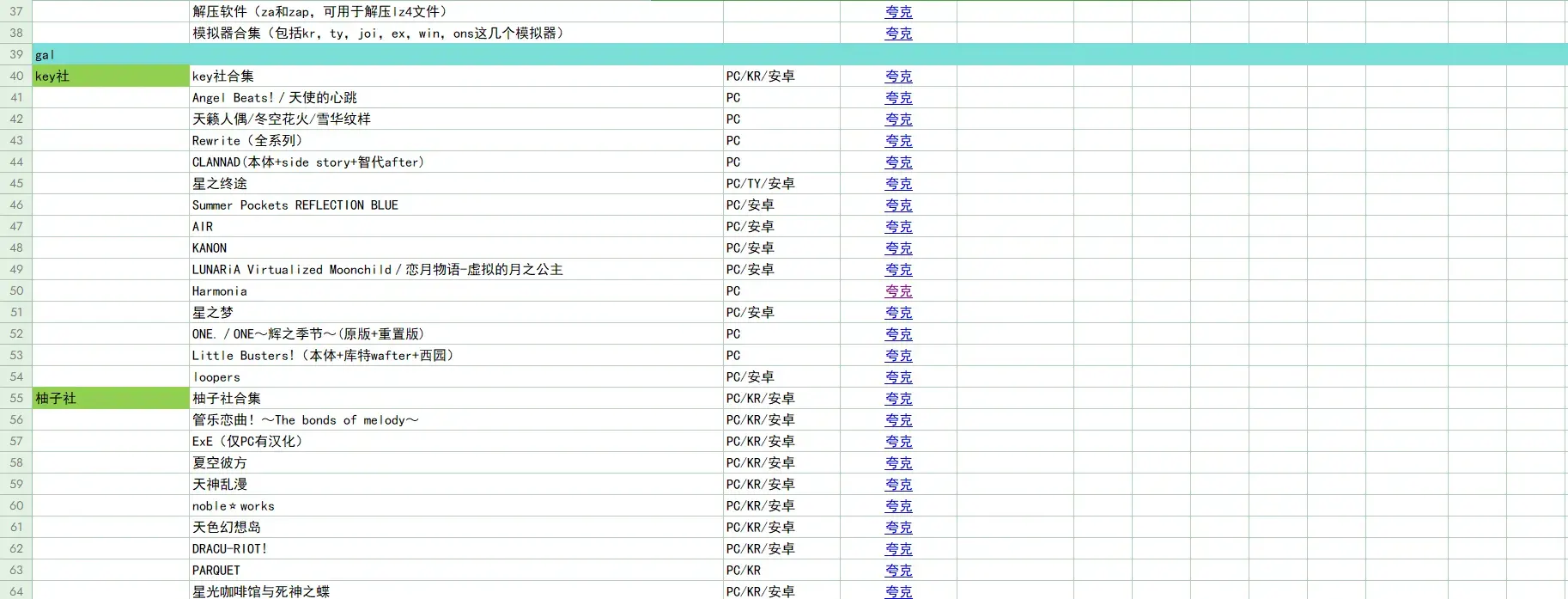This screenshot has height=599, width=1568.
Task: Open the 夸克 link for 解压软件
Action: pyautogui.click(x=898, y=12)
